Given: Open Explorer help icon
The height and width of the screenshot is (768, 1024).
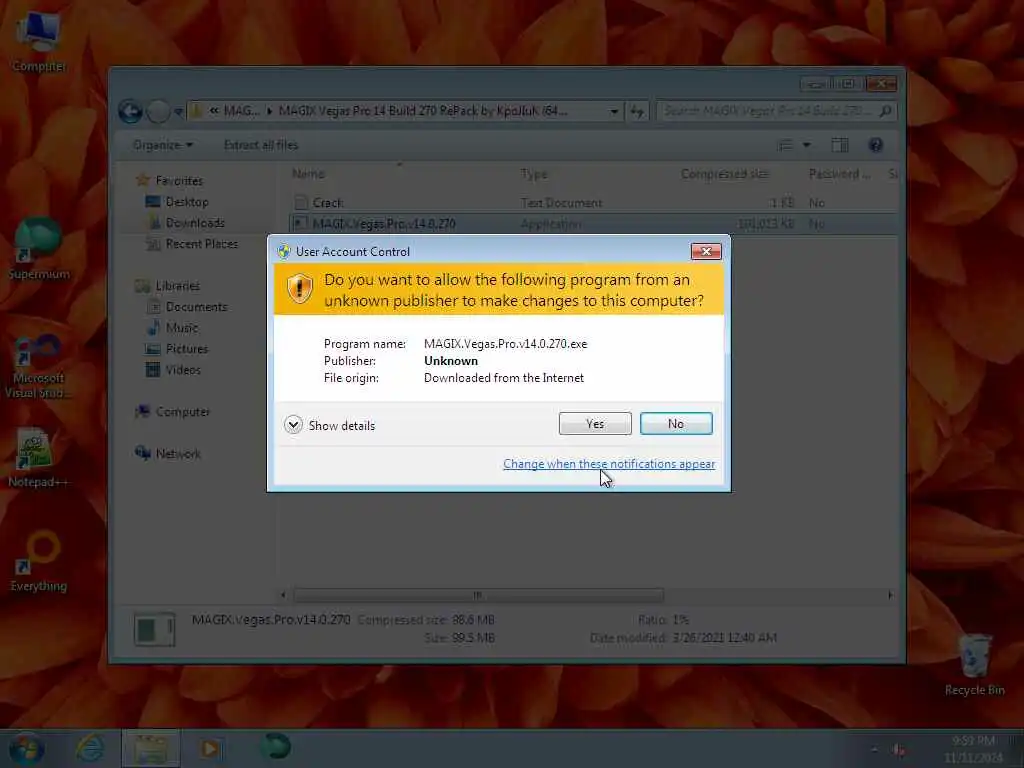Looking at the screenshot, I should coord(876,145).
